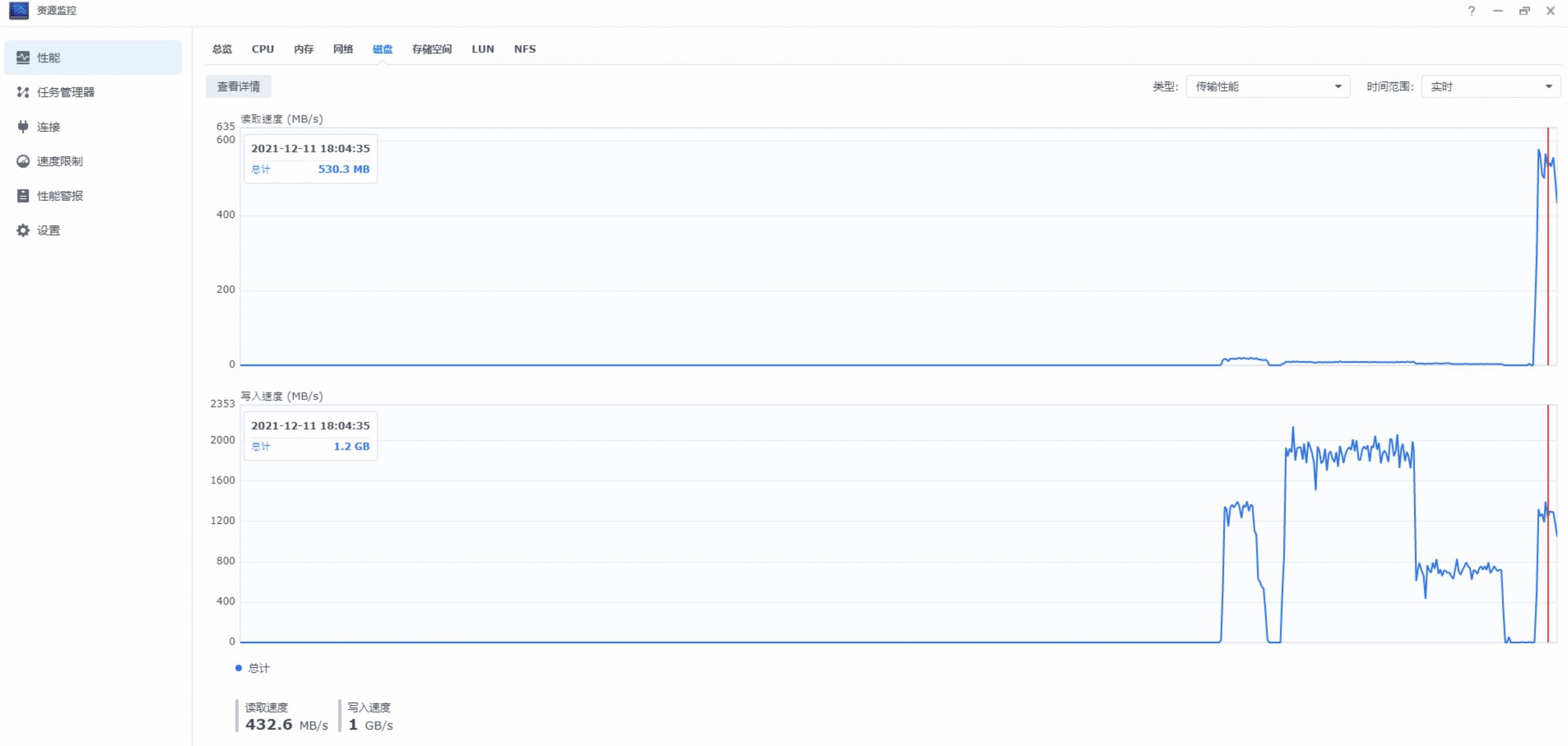
Task: Click the arrow of the 实时 combo box
Action: [1549, 86]
